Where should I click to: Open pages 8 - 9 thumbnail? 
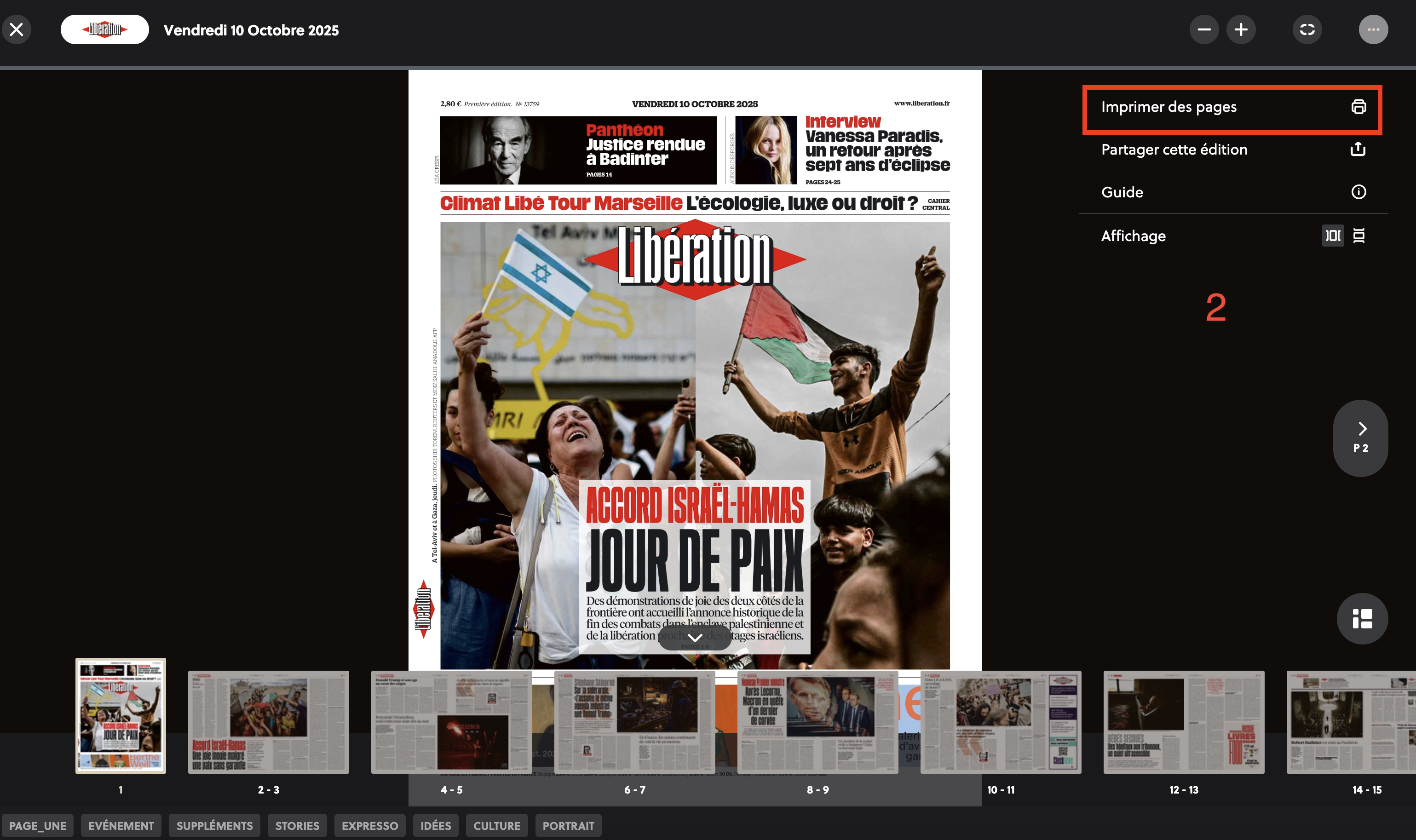pos(818,722)
